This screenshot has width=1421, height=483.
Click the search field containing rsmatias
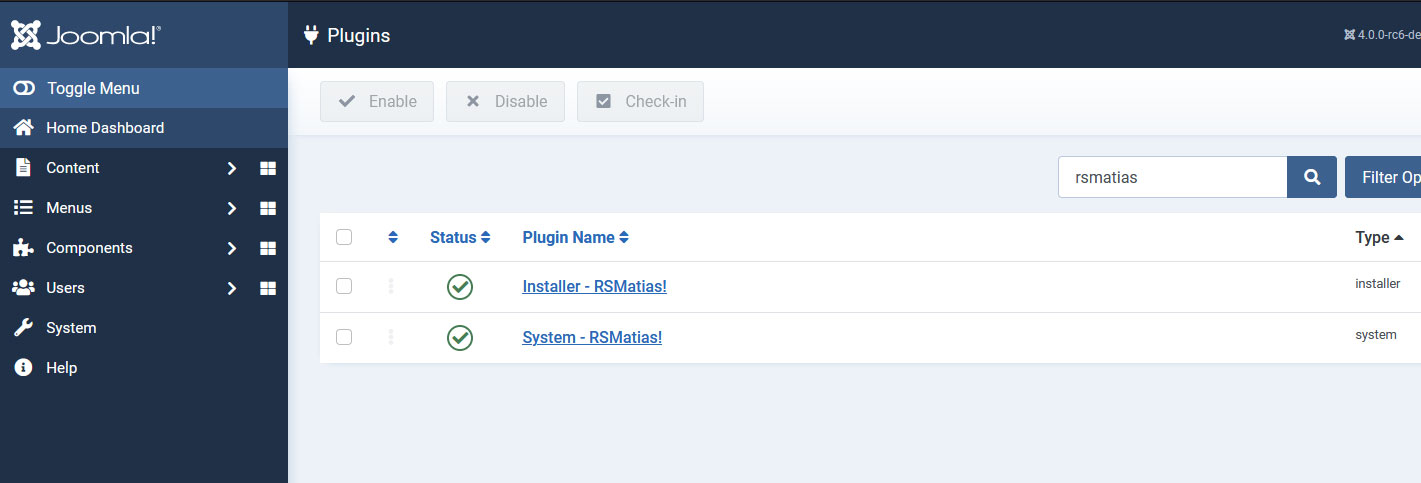tap(1172, 177)
